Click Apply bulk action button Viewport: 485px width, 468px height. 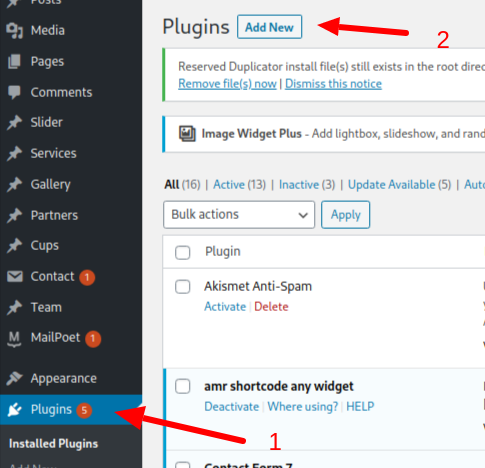[345, 215]
